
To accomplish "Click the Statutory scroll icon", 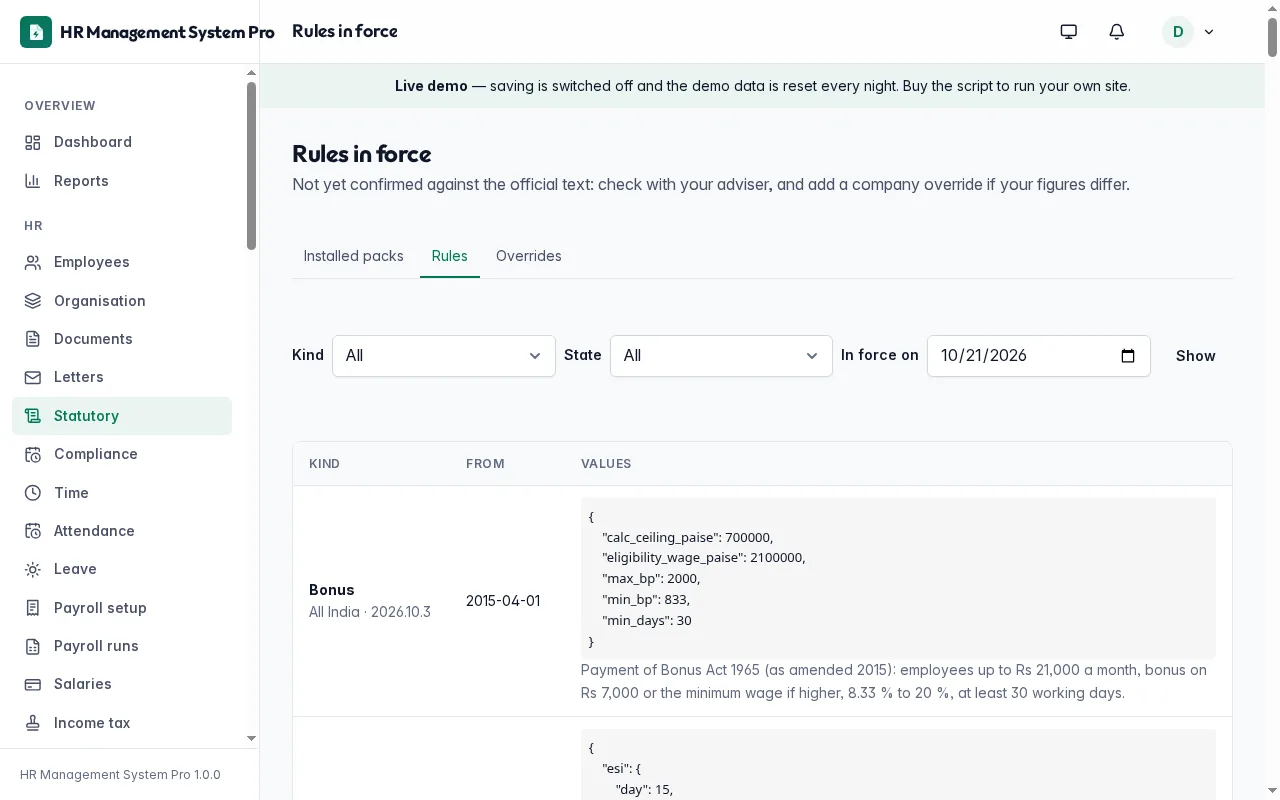I will click(x=33, y=416).
